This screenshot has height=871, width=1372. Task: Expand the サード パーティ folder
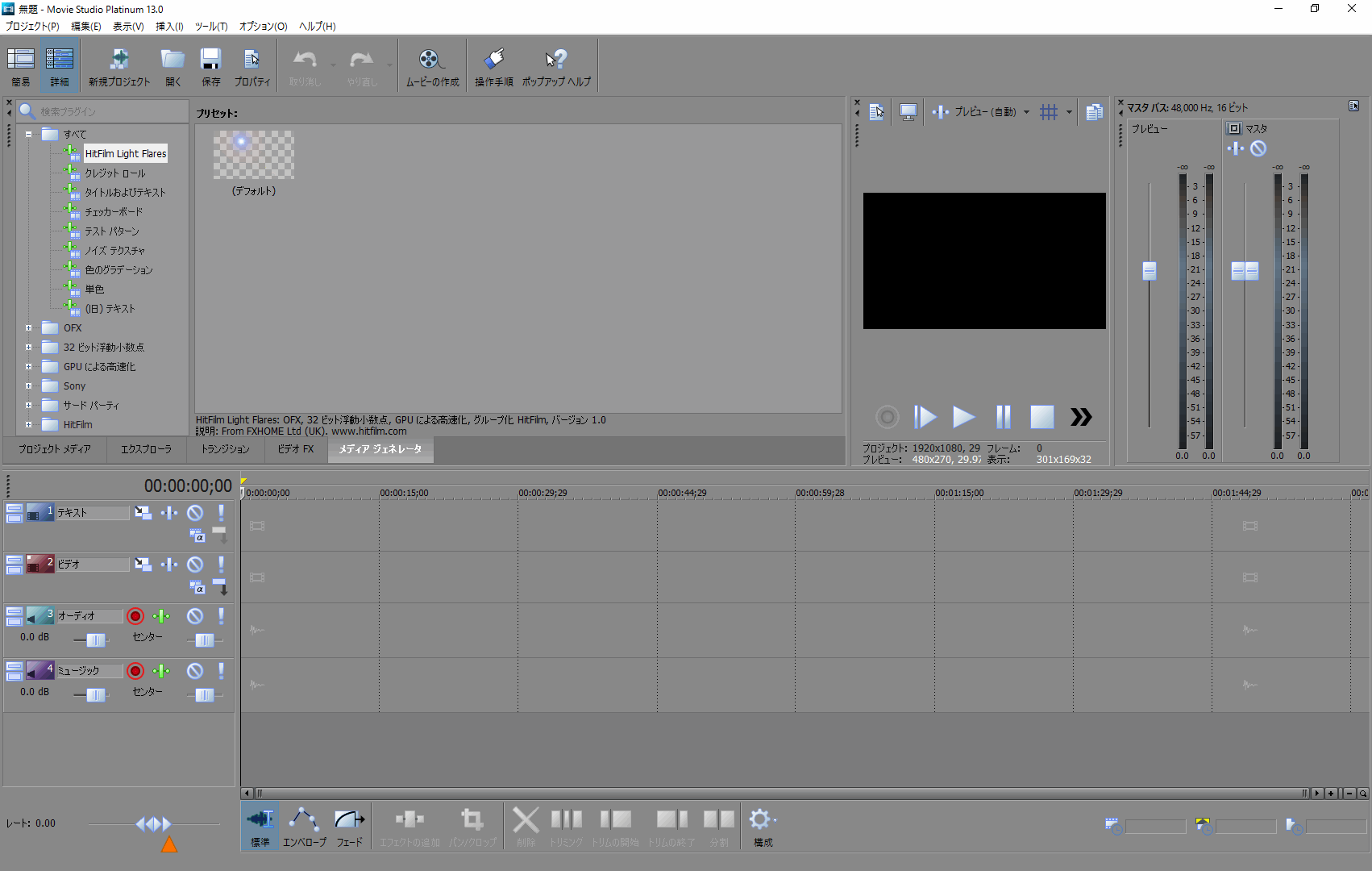tap(28, 406)
